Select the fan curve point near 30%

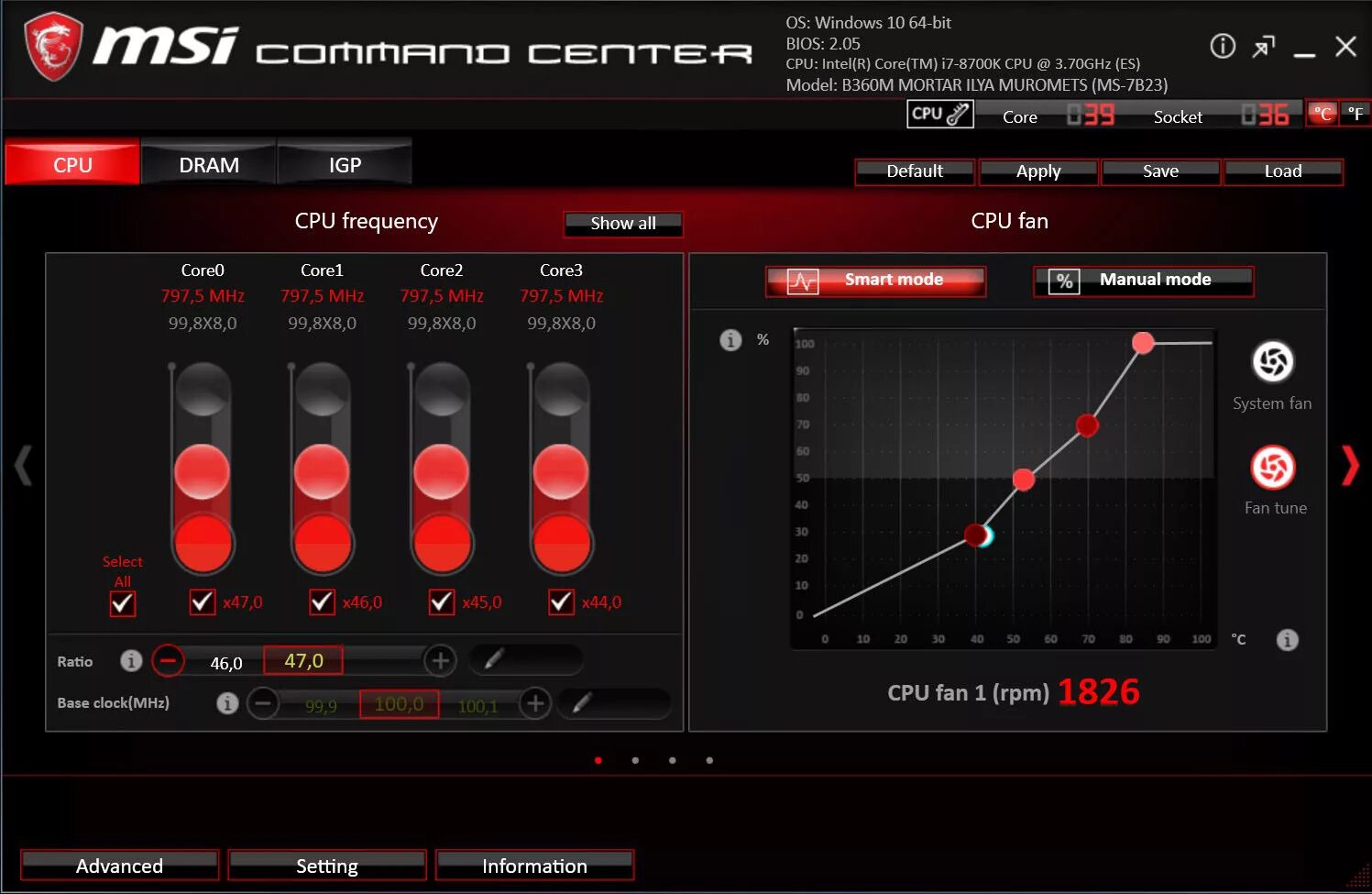pos(977,535)
